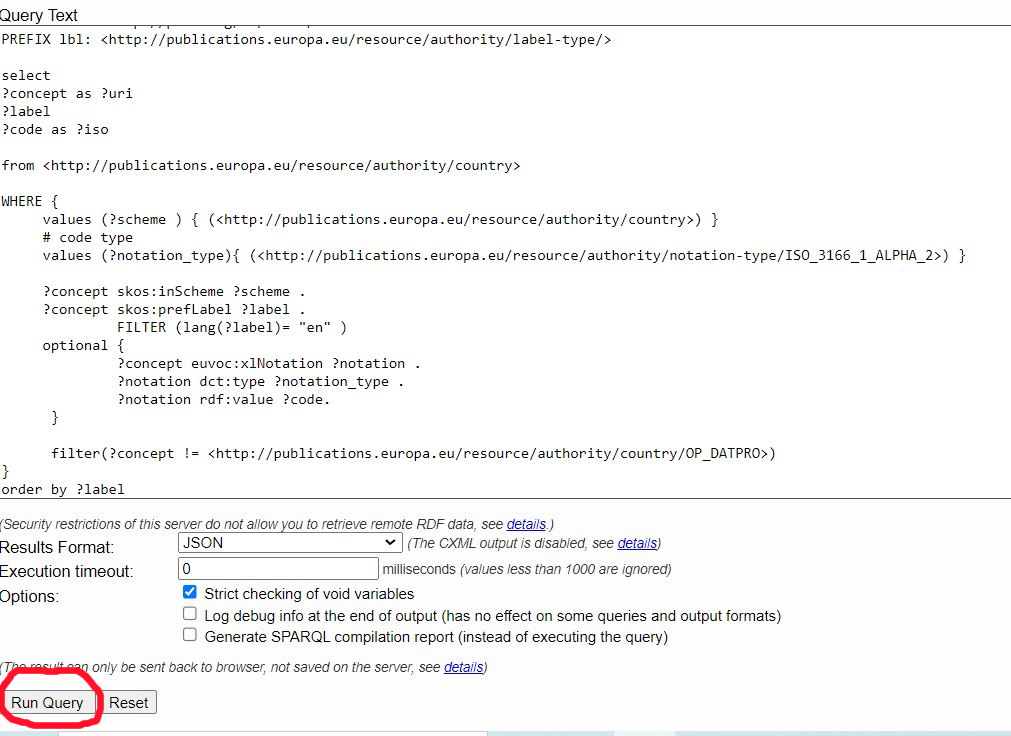Disable strict checking of void variables
Viewport: 1011px width, 736px height.
coord(190,593)
